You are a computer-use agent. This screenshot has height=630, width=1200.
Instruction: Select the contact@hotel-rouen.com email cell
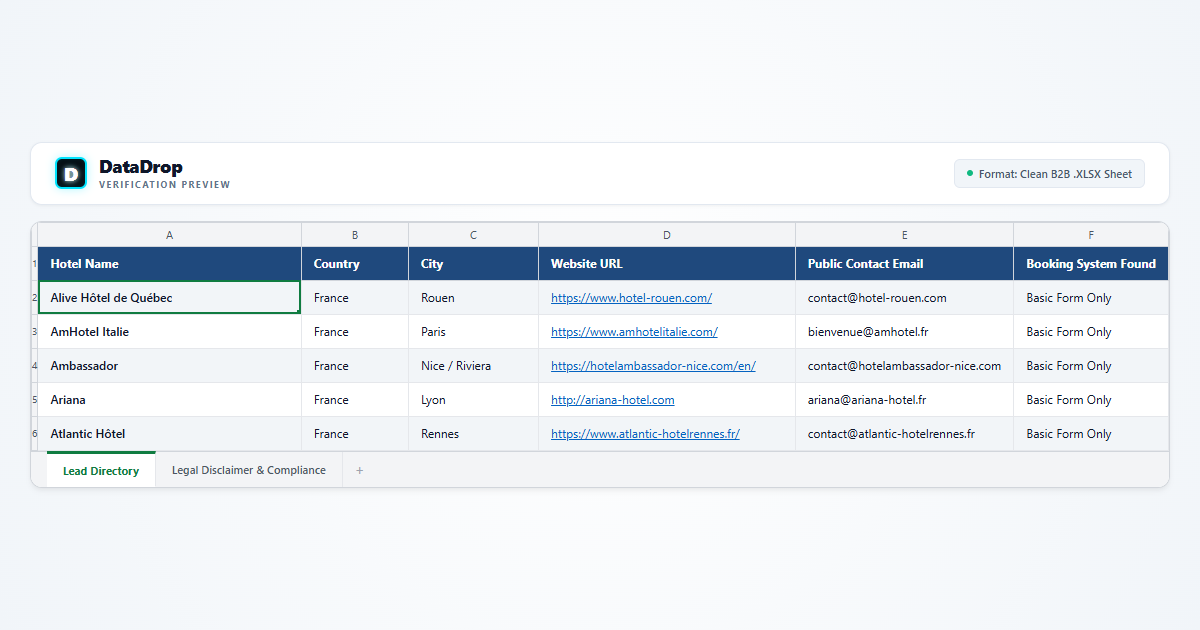[905, 298]
